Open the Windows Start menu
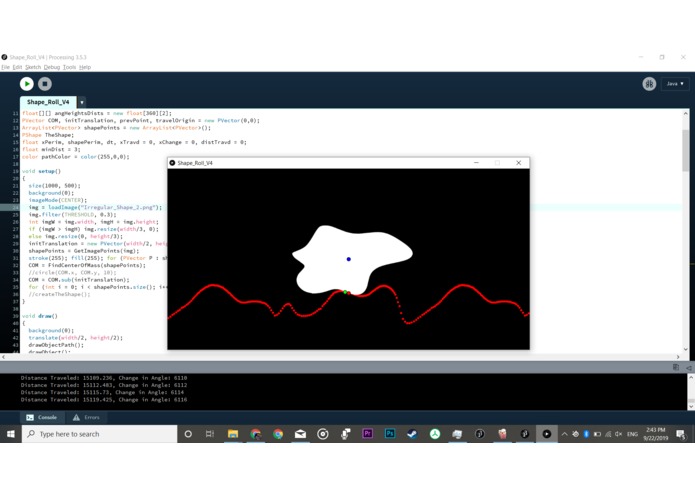 (x=11, y=434)
